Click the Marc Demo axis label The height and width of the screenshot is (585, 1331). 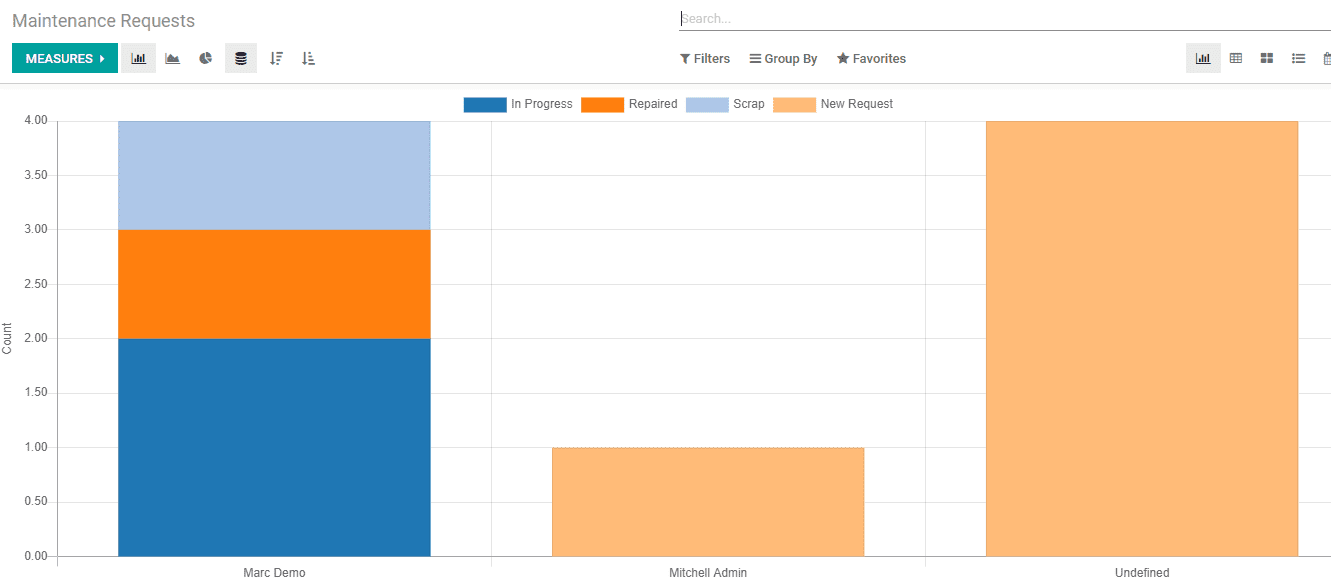click(x=274, y=573)
